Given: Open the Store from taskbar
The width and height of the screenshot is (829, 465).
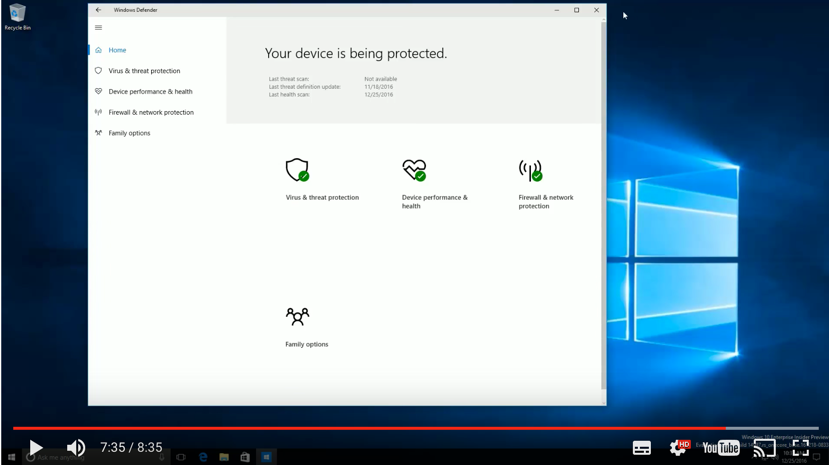Looking at the screenshot, I should [245, 457].
